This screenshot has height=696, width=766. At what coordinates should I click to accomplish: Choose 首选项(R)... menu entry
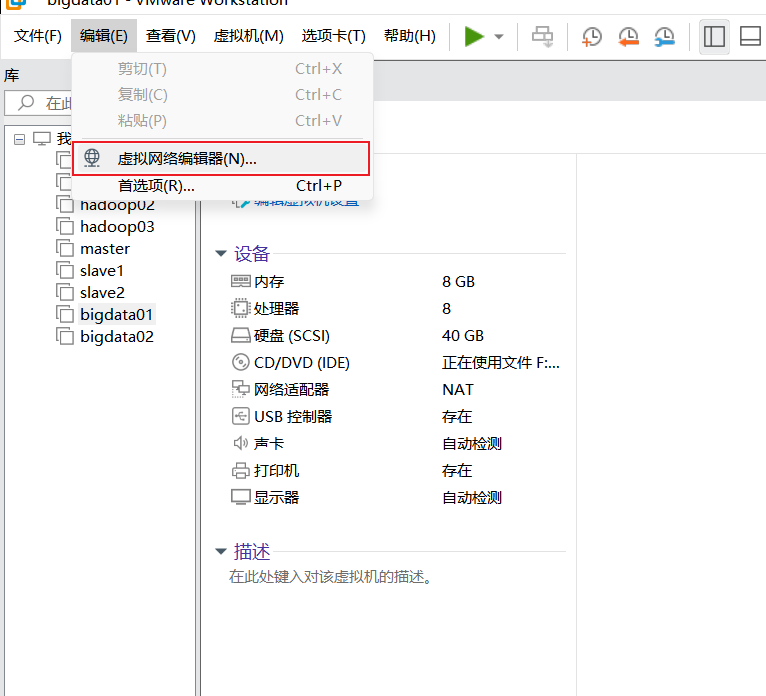coord(223,186)
